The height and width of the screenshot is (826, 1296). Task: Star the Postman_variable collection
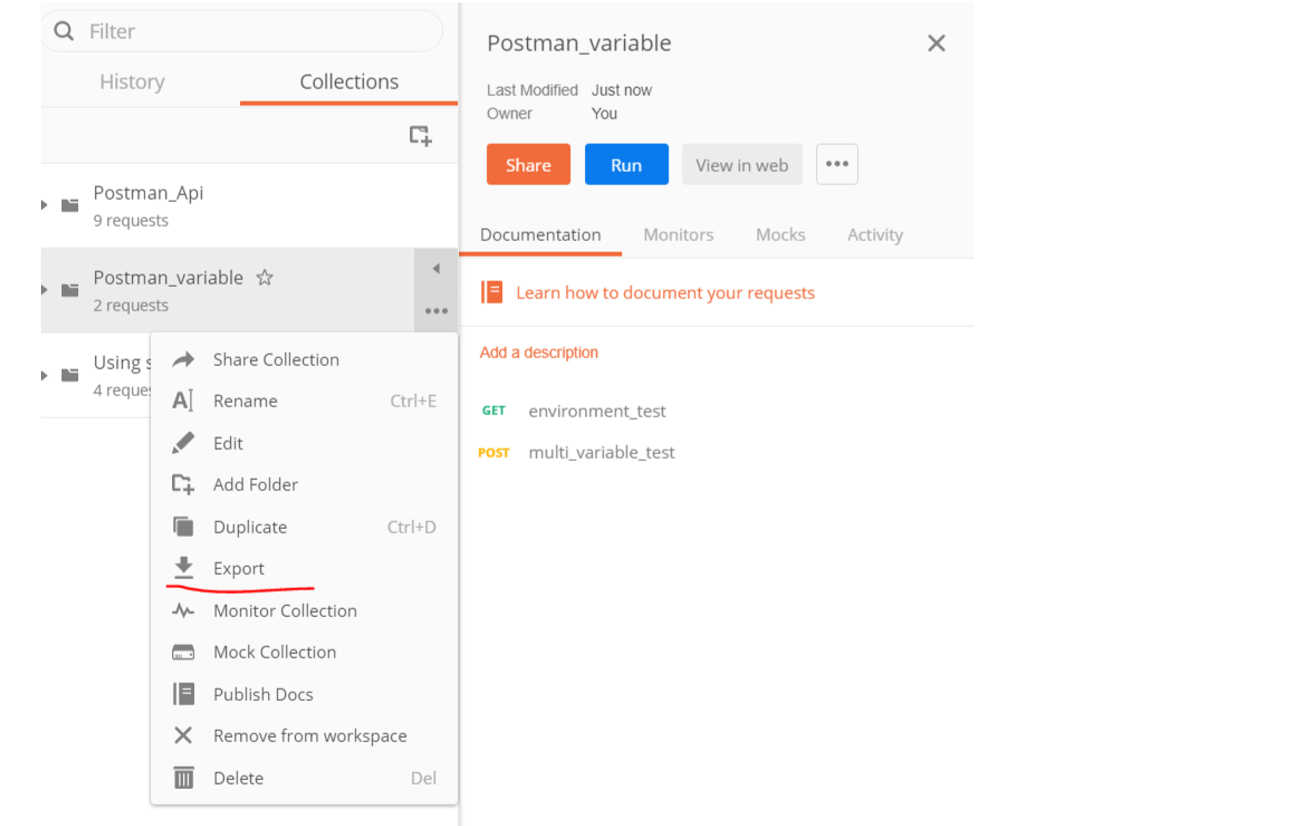264,278
